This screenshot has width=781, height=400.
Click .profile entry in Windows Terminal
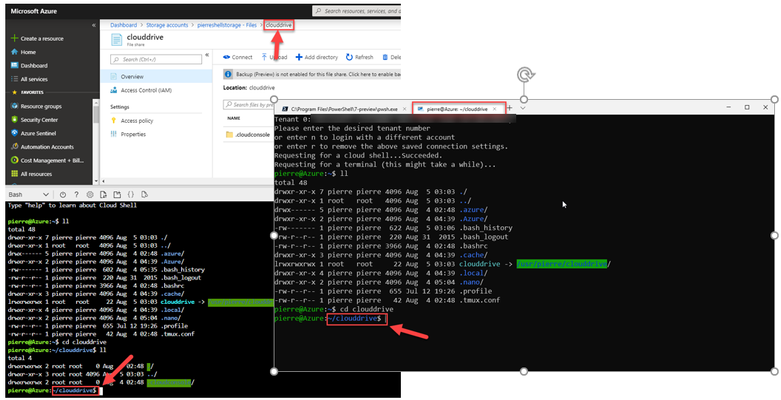(475, 291)
